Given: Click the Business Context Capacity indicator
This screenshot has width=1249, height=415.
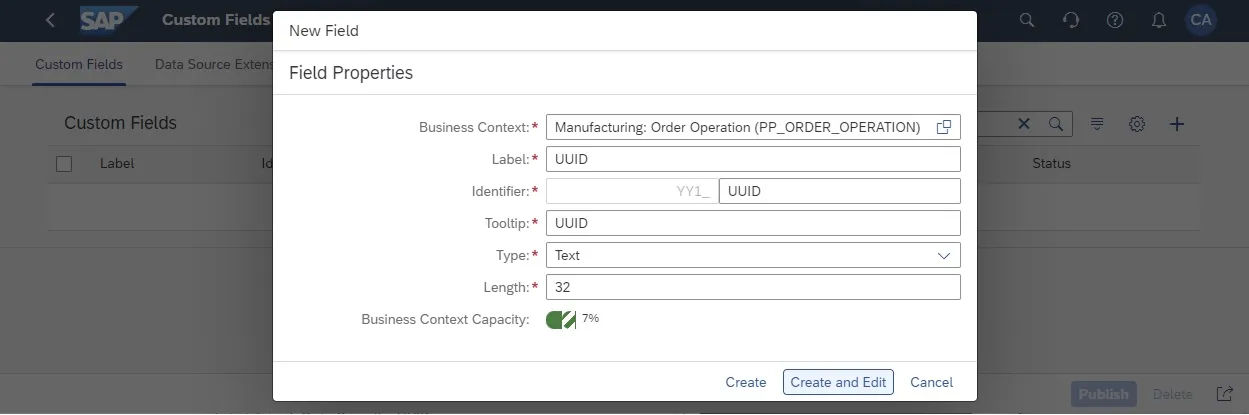Looking at the screenshot, I should pyautogui.click(x=561, y=320).
